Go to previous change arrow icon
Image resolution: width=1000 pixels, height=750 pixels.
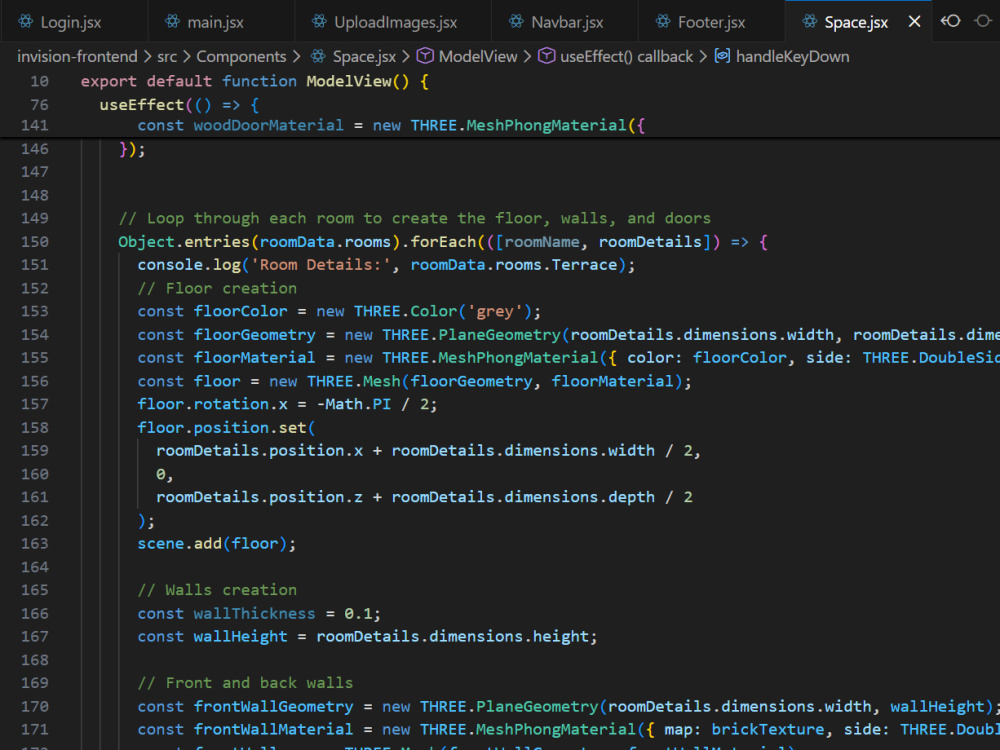pos(950,21)
